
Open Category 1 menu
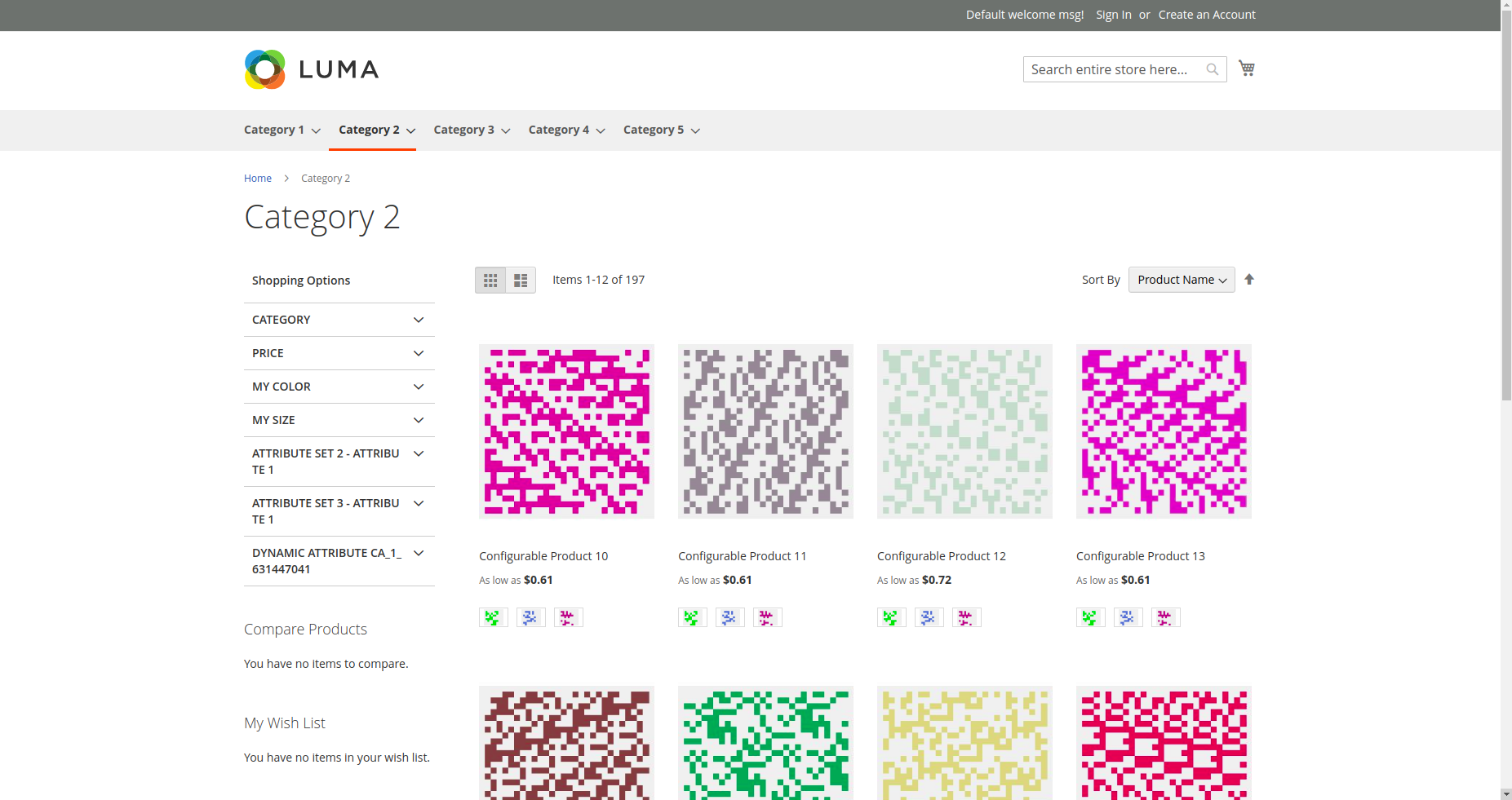(x=282, y=130)
